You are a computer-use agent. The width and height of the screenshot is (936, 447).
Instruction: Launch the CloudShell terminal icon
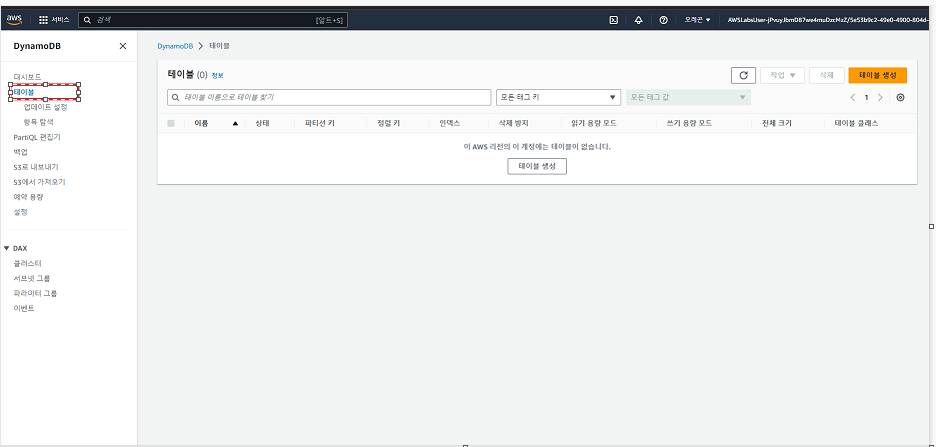614,20
